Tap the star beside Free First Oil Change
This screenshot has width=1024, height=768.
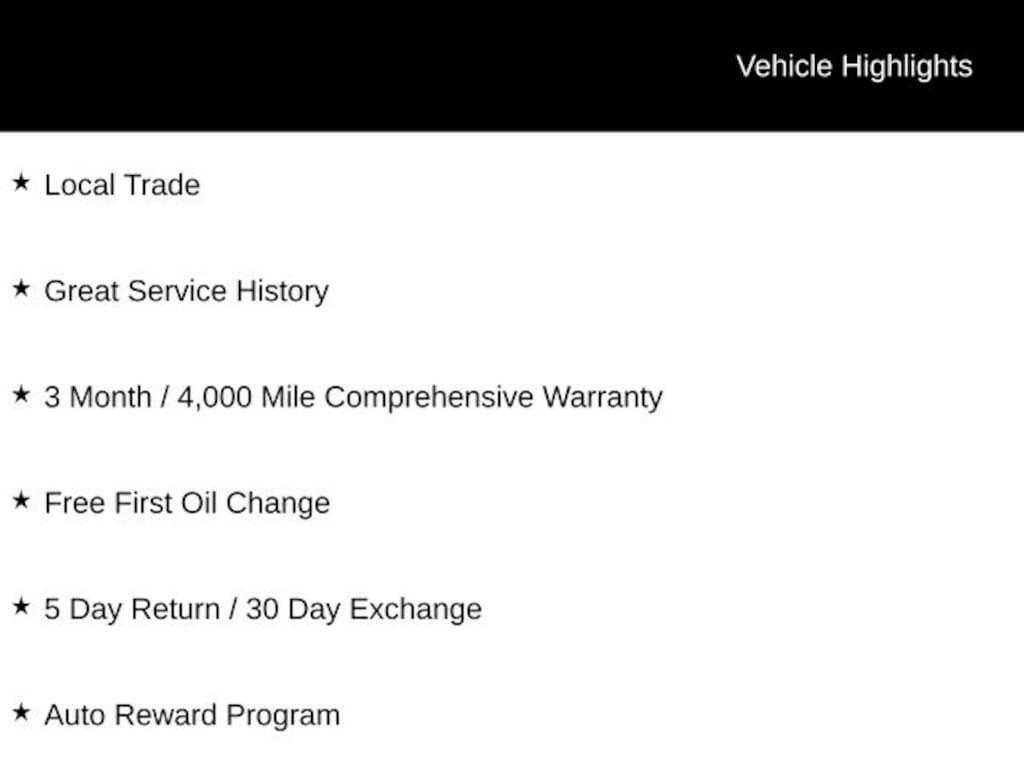coord(21,501)
